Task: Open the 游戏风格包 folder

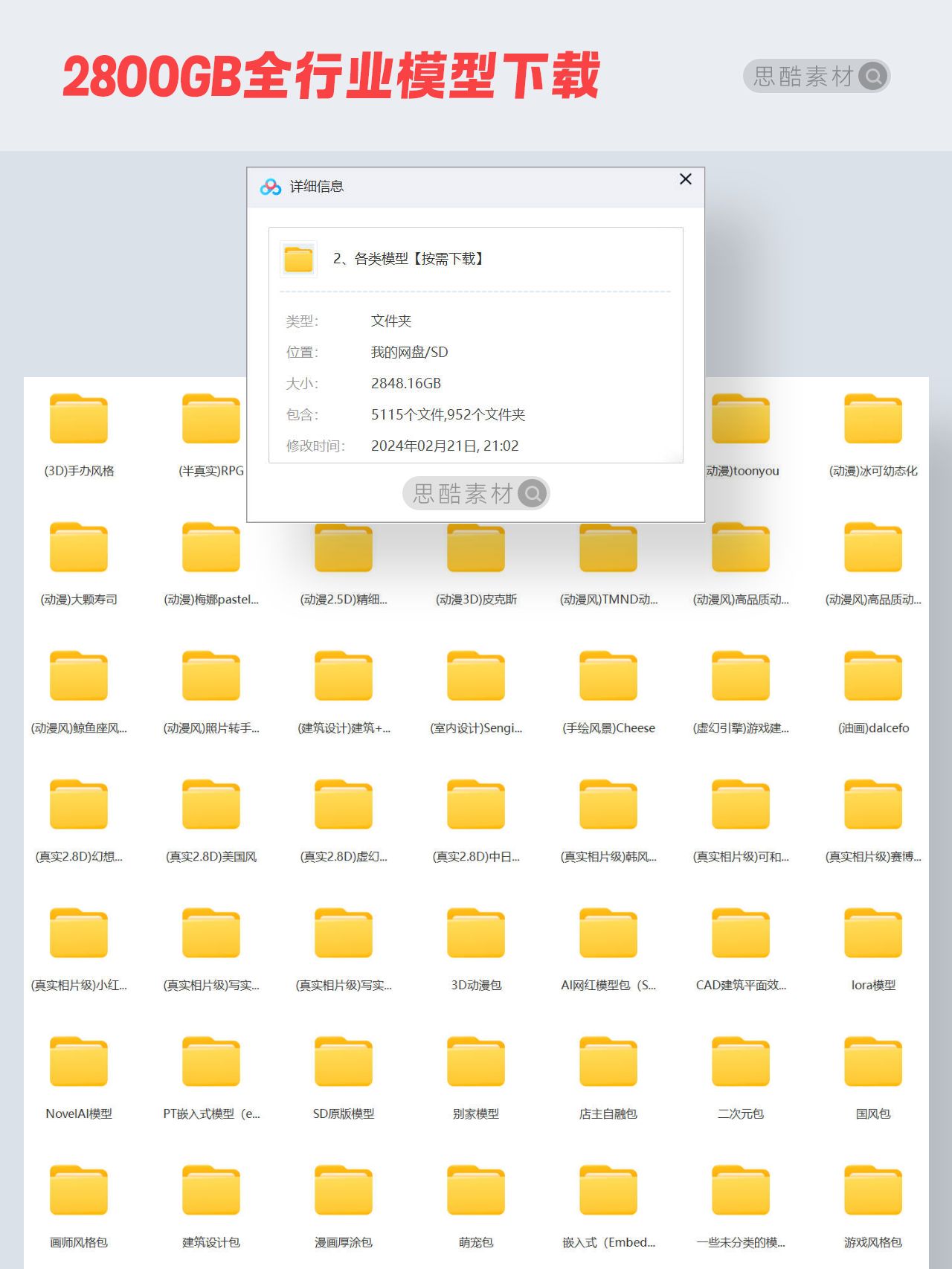Action: [873, 1190]
